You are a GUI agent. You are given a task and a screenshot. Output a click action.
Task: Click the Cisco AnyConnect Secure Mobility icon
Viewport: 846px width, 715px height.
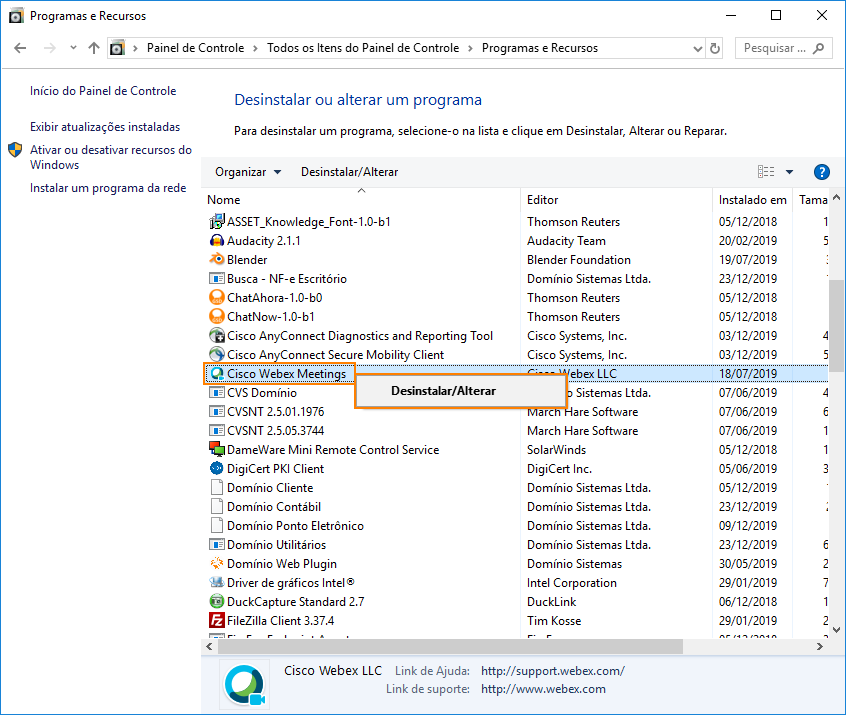coord(216,355)
